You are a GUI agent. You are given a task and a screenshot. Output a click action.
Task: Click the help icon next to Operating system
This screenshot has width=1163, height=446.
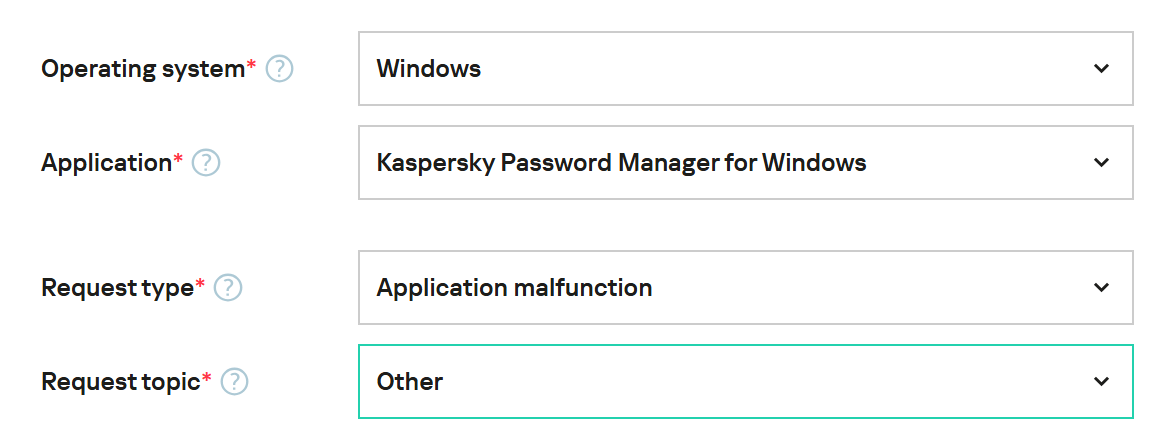pyautogui.click(x=279, y=69)
